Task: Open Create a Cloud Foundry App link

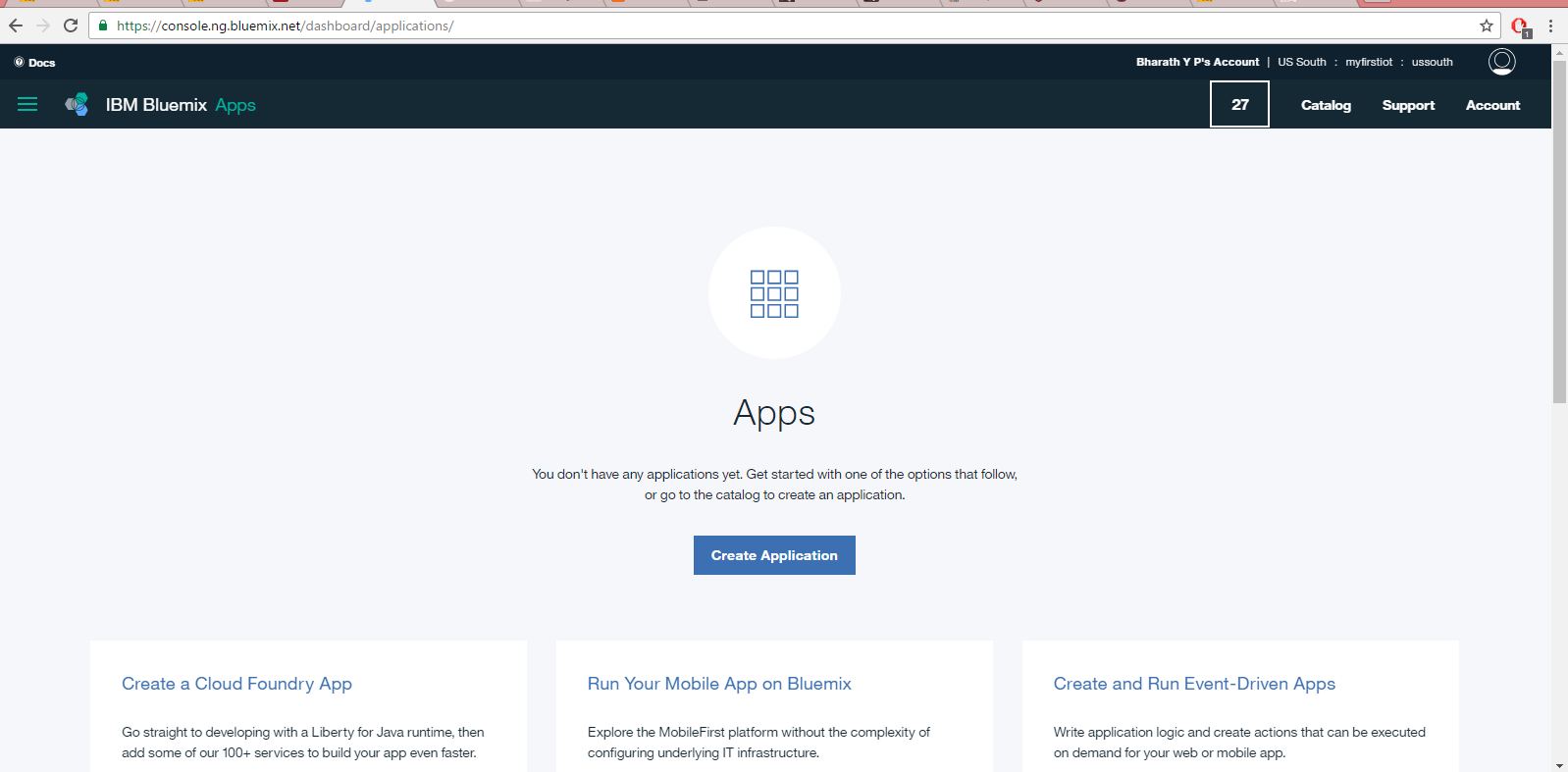Action: pyautogui.click(x=236, y=684)
